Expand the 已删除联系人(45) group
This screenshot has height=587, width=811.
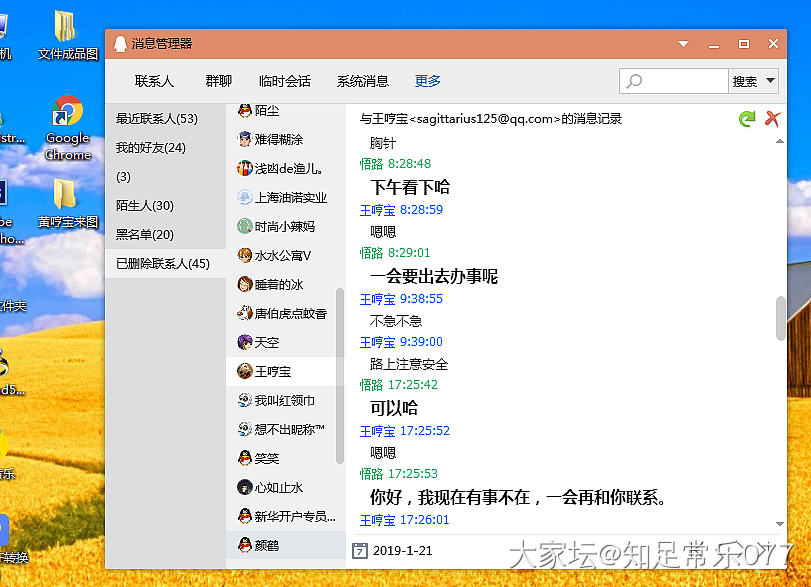coord(163,264)
